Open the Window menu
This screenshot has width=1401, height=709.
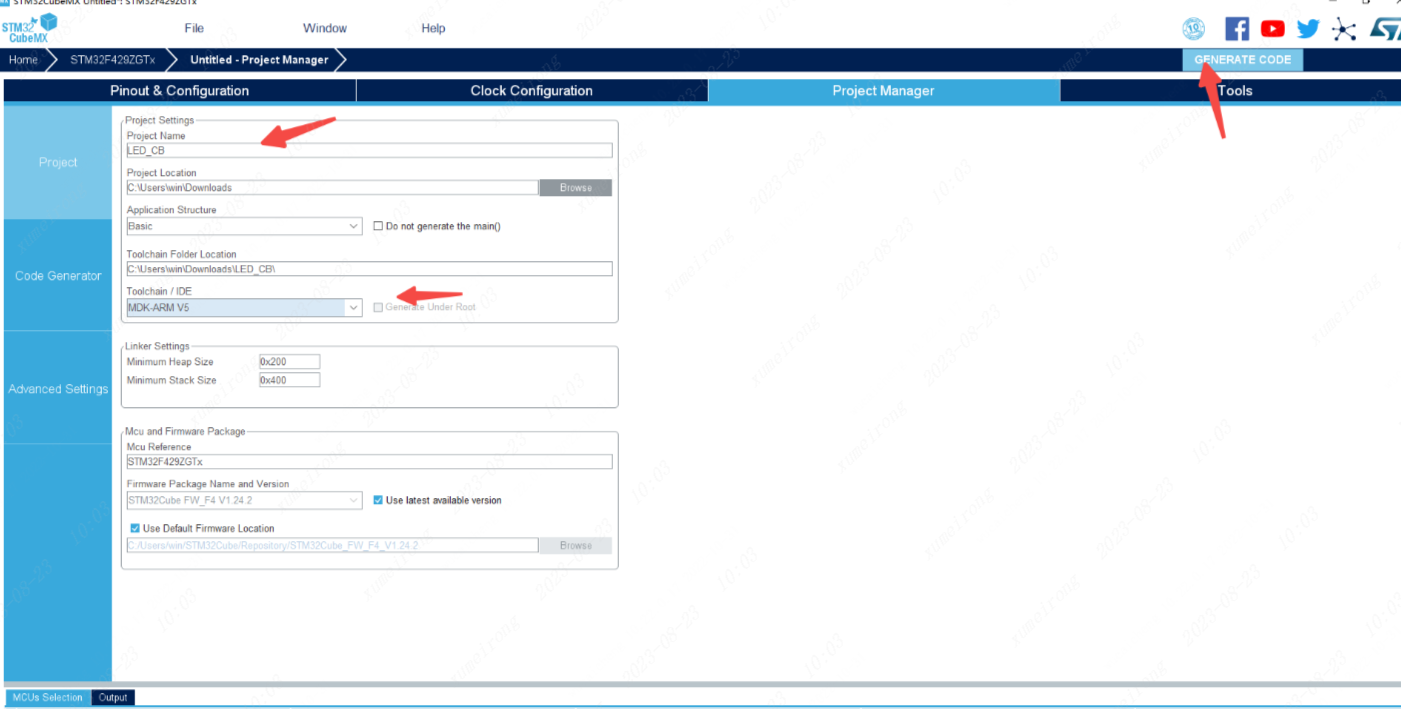325,28
